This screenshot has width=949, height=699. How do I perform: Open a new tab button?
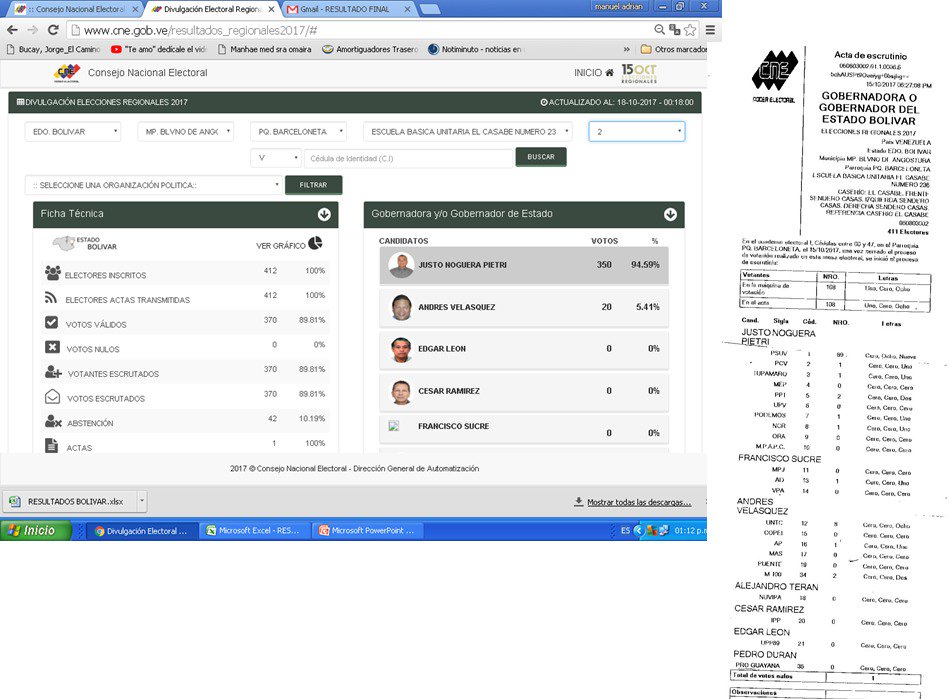[429, 9]
